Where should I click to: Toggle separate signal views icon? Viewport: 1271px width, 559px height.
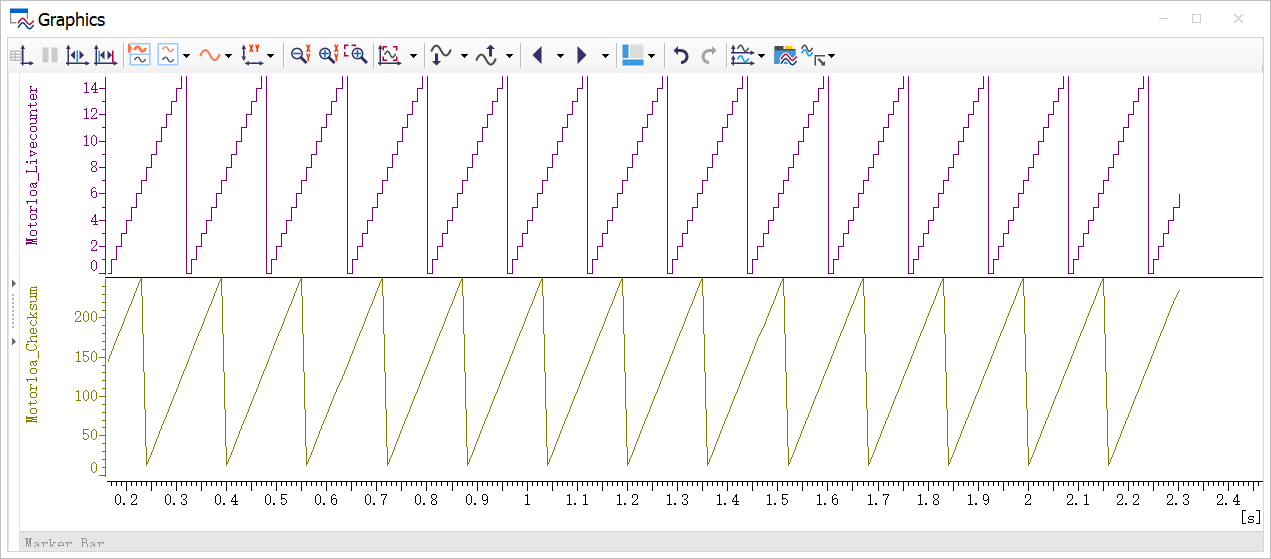tap(139, 56)
